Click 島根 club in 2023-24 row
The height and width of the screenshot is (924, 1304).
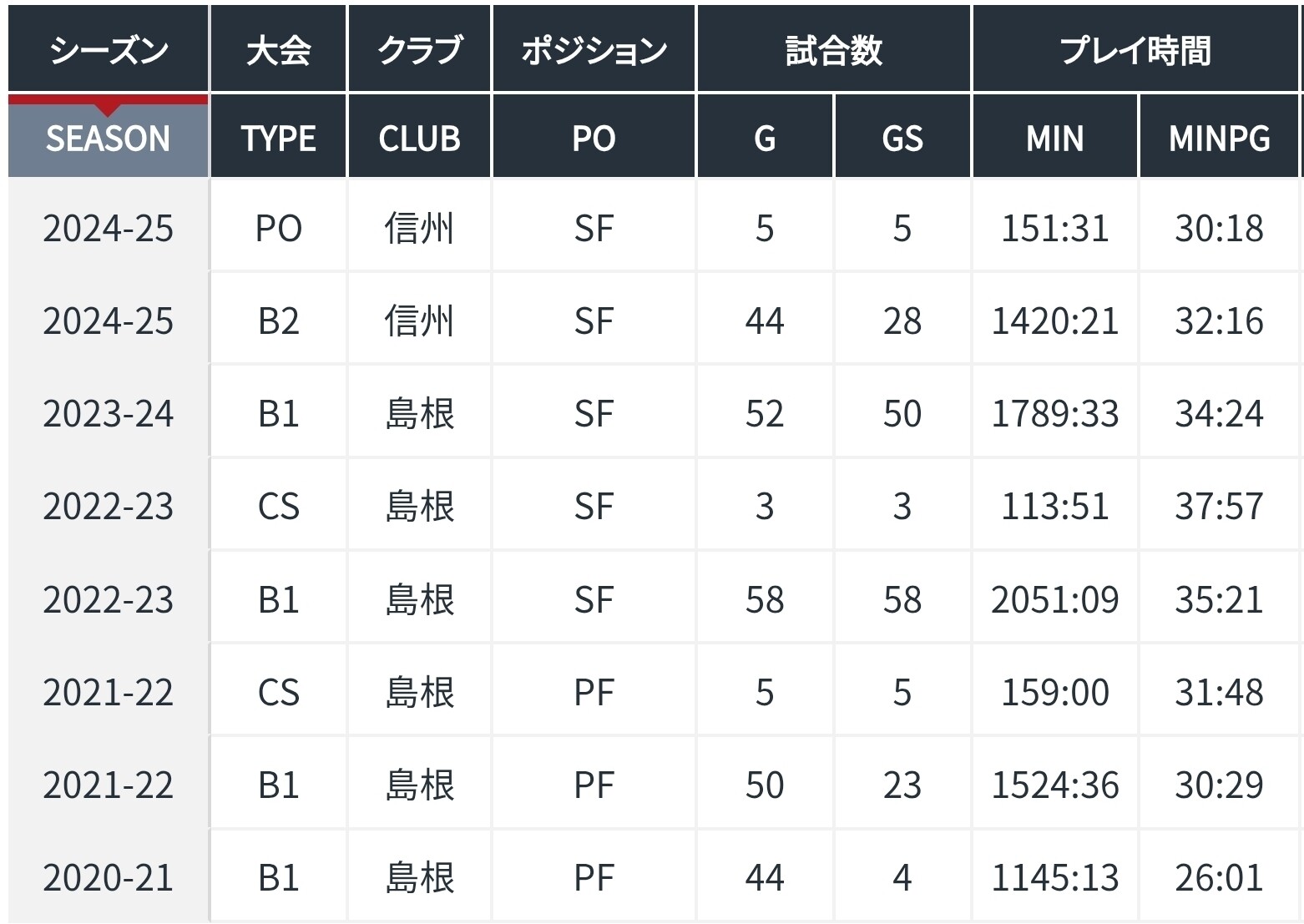tap(419, 414)
